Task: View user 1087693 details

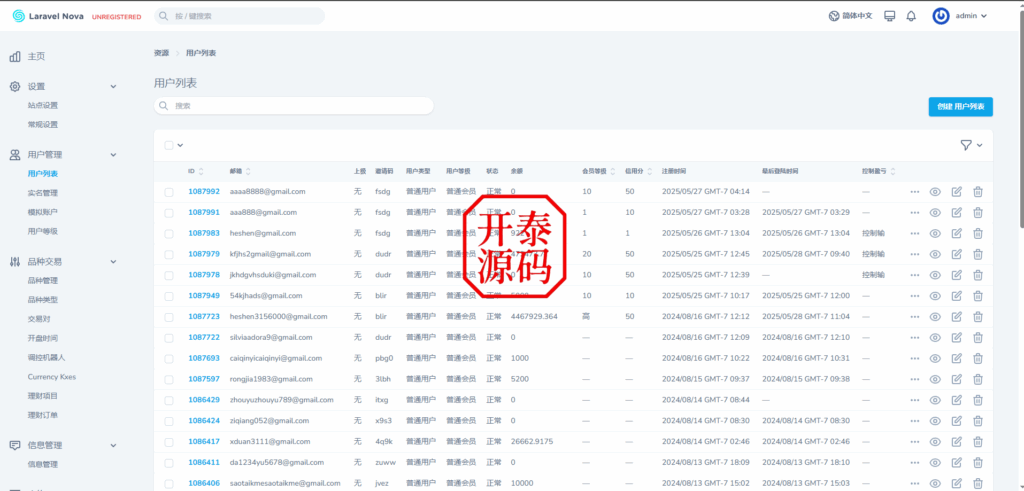Action: pos(935,358)
